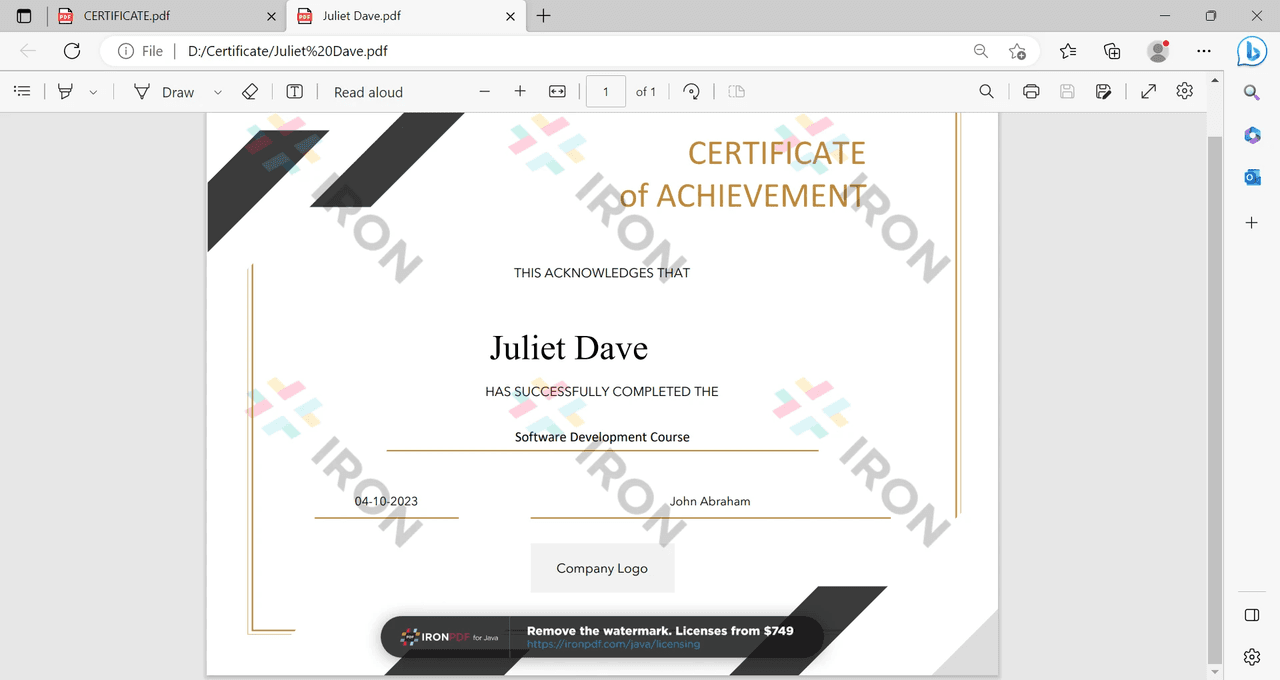Click the name Juliet Dave
Viewport: 1280px width, 680px height.
tap(568, 347)
